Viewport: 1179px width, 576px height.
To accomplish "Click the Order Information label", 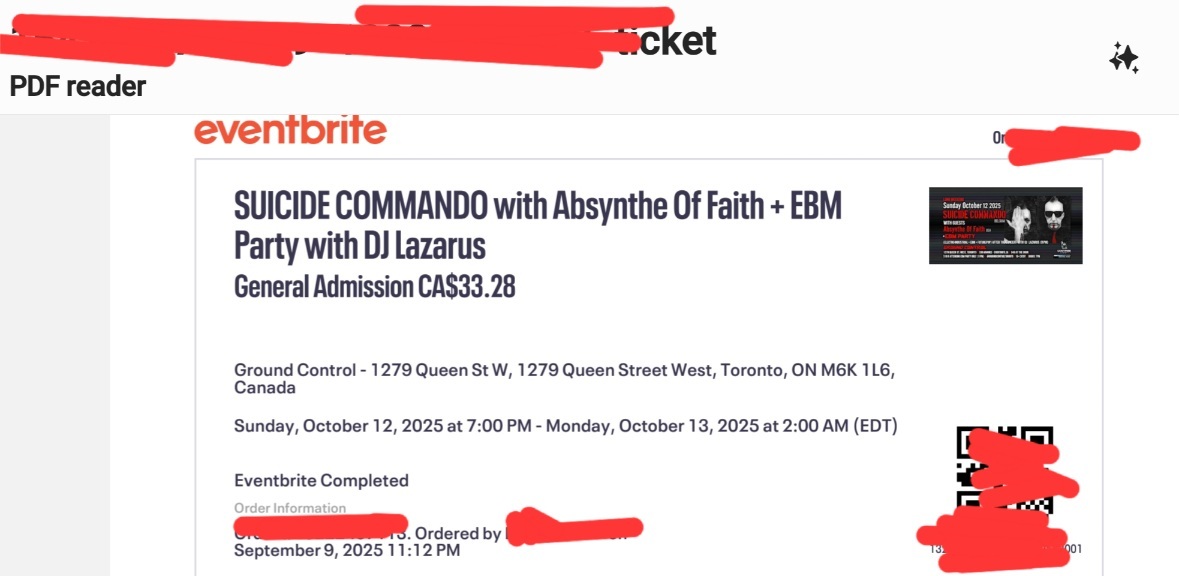I will (290, 508).
